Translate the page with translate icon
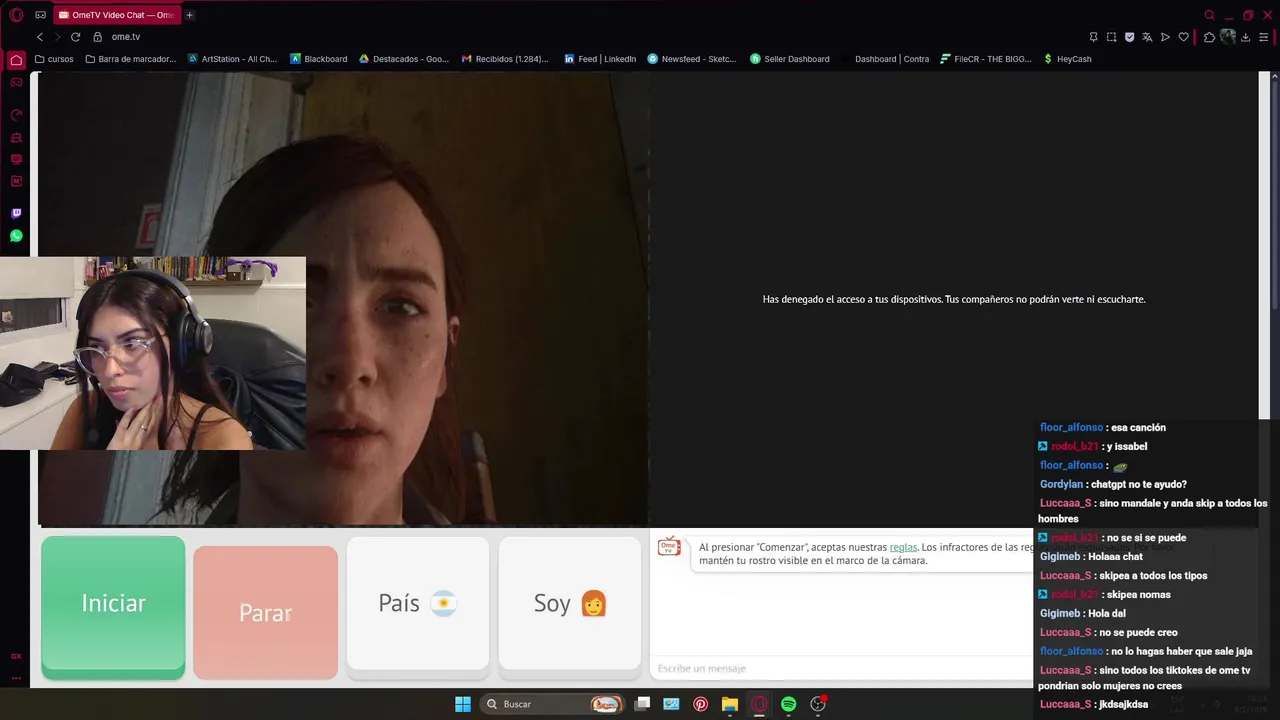Screen dimensions: 1280x720 [x=1147, y=37]
